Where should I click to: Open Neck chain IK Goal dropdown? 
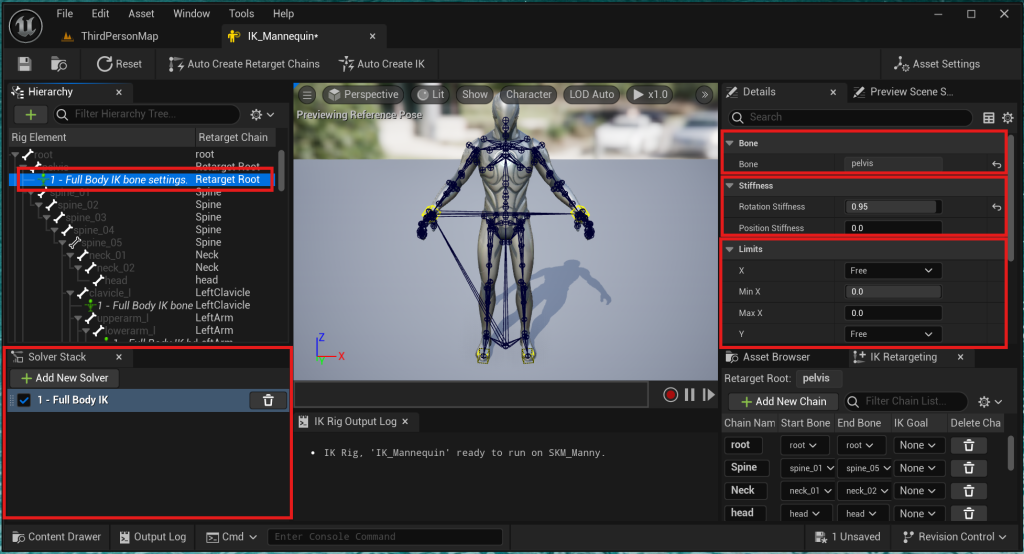point(918,491)
